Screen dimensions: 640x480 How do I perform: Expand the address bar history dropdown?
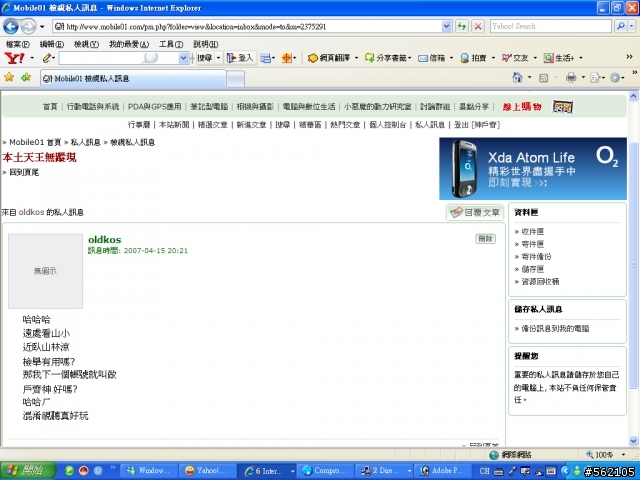point(447,27)
